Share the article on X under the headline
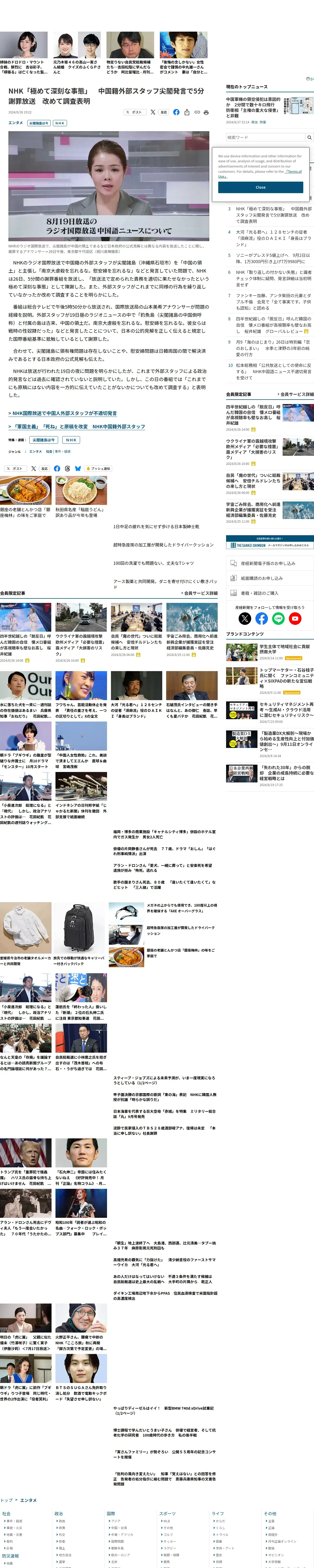Viewport: 314px width, 1568px height. (153, 112)
